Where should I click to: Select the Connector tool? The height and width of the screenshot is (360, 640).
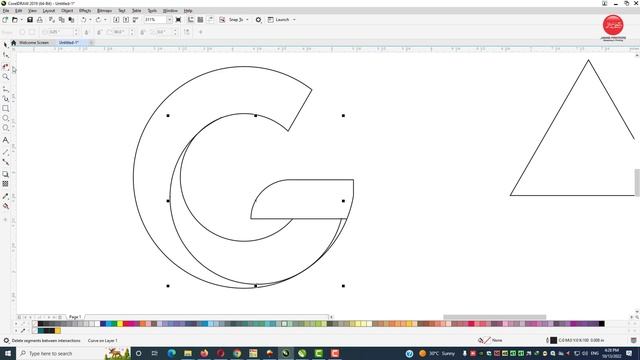point(5,162)
